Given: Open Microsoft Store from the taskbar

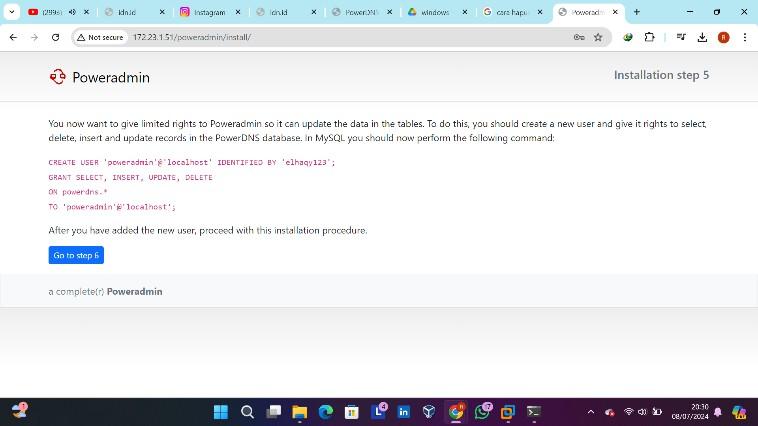Looking at the screenshot, I should click(352, 412).
